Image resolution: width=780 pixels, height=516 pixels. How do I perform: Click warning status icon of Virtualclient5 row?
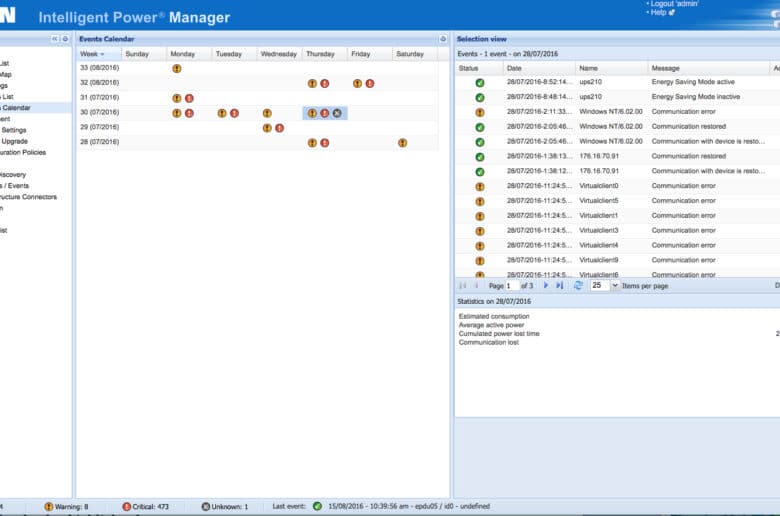480,202
